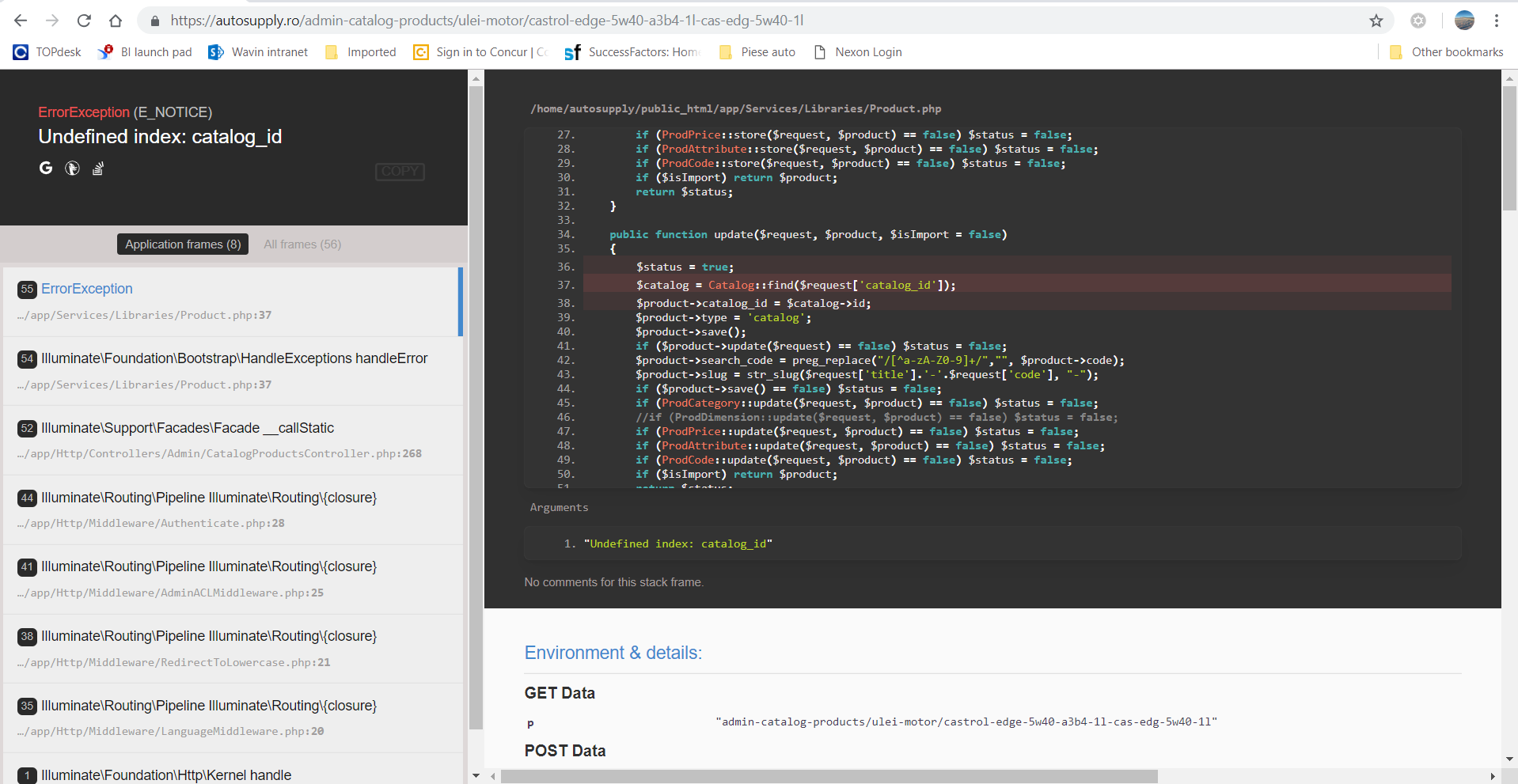View site info via the padlock icon
The width and height of the screenshot is (1518, 784).
point(155,21)
